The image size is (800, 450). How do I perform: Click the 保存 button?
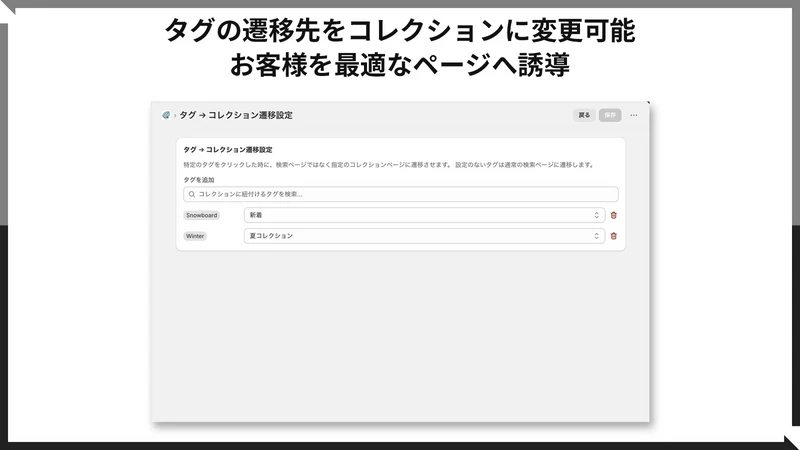pyautogui.click(x=610, y=115)
